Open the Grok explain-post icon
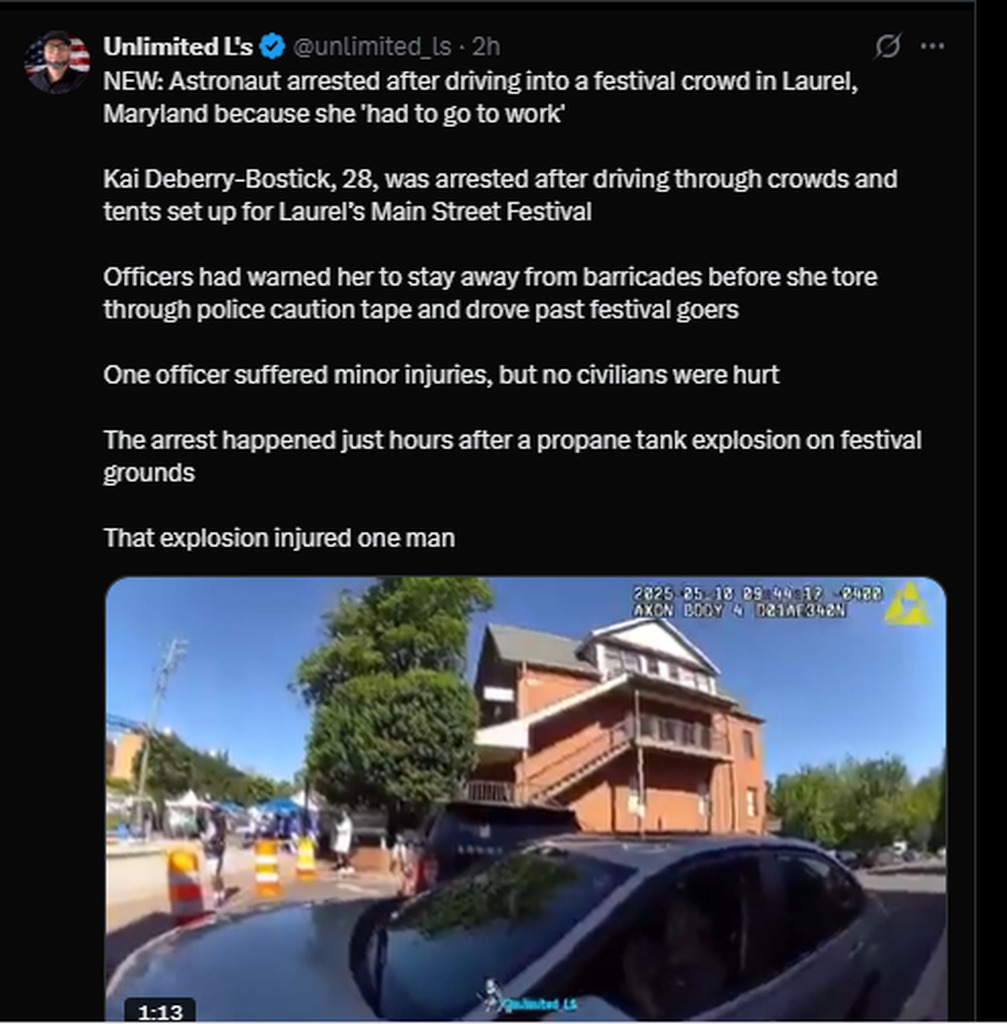This screenshot has width=1007, height=1024. point(888,46)
